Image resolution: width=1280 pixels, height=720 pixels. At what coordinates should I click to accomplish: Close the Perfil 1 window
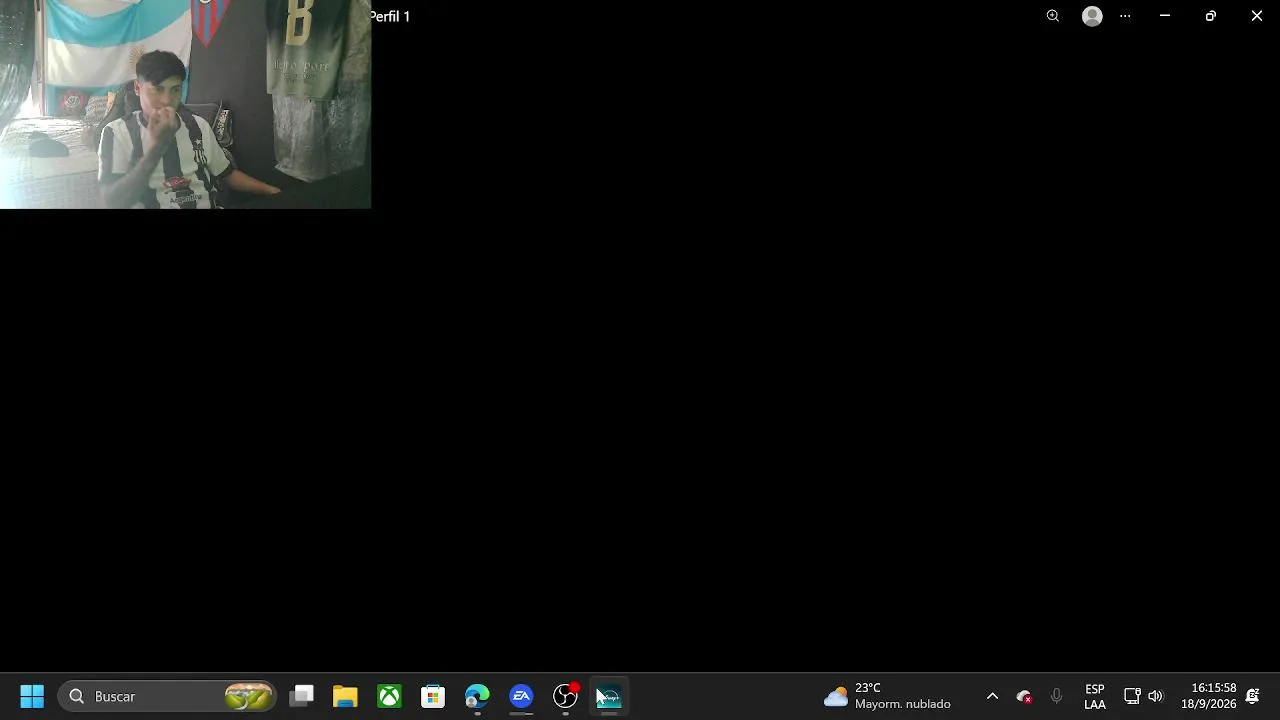(1257, 16)
